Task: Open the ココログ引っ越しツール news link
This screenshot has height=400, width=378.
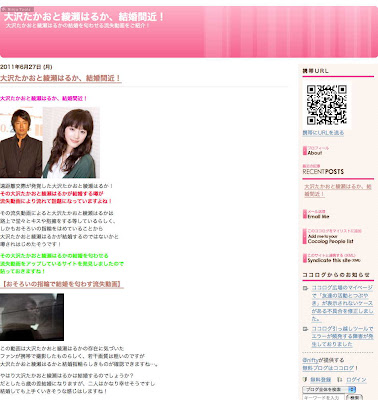Action: [342, 336]
